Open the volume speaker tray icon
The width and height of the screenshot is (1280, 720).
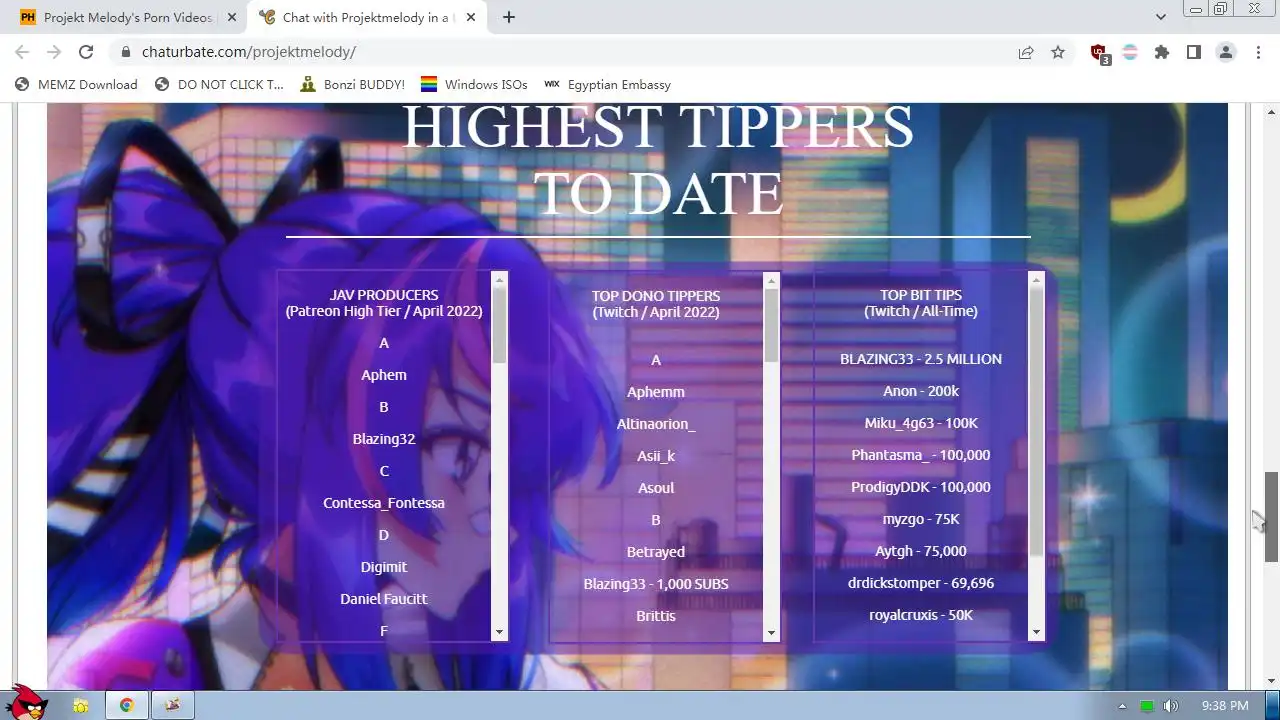click(1170, 706)
